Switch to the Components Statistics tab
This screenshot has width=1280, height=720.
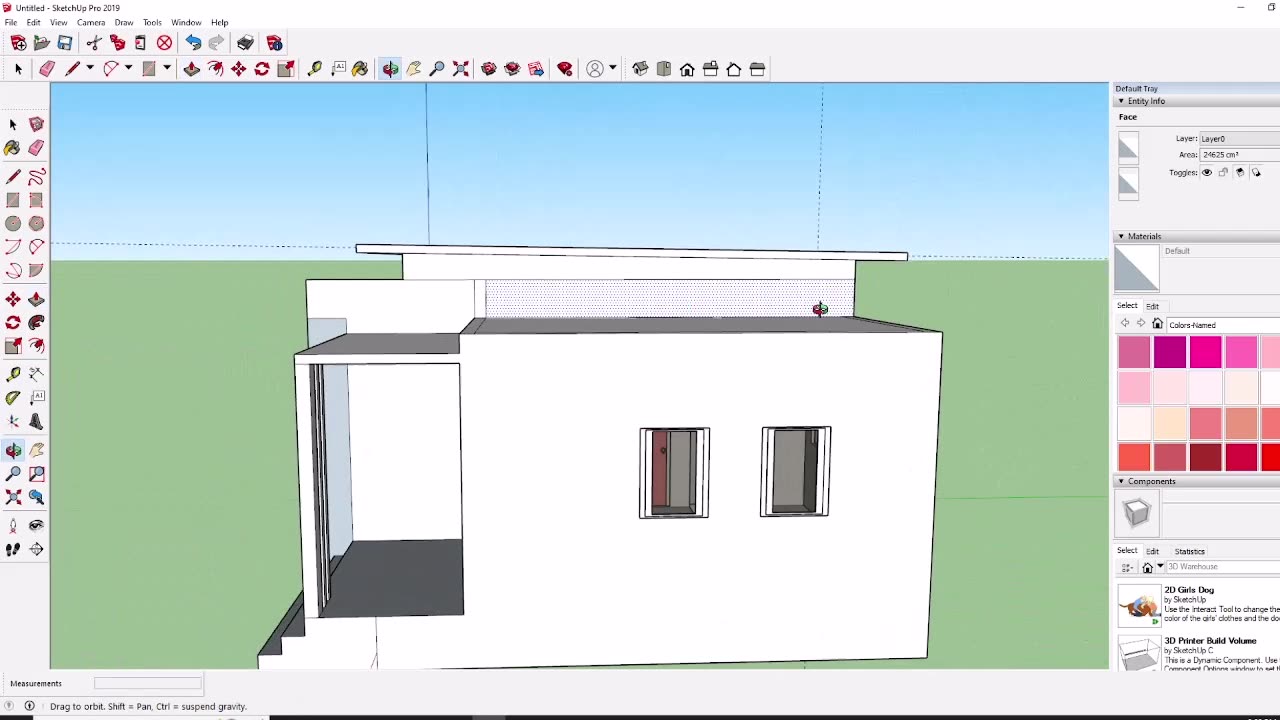(x=1189, y=551)
